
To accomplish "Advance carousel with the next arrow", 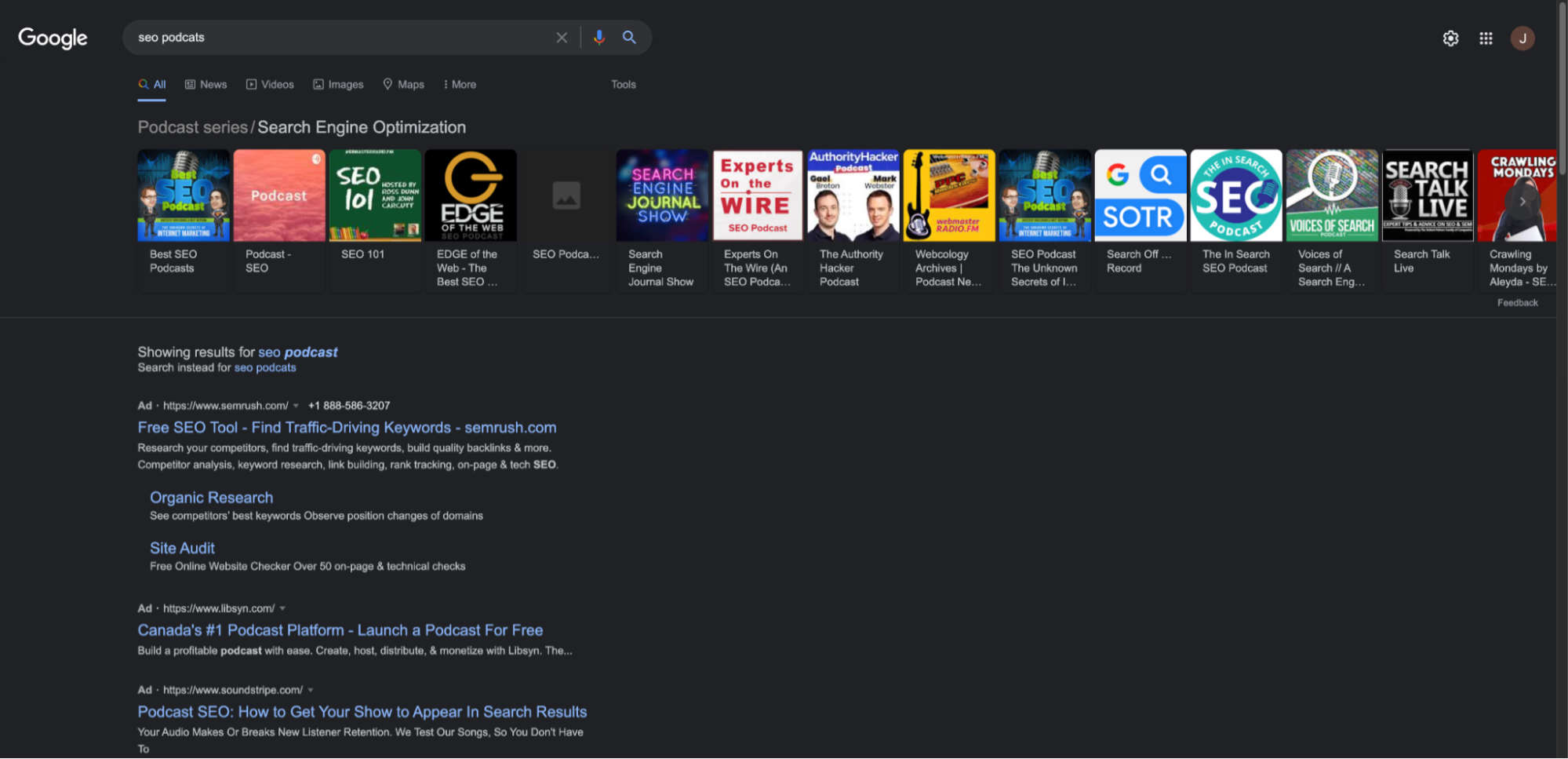I will (1523, 202).
